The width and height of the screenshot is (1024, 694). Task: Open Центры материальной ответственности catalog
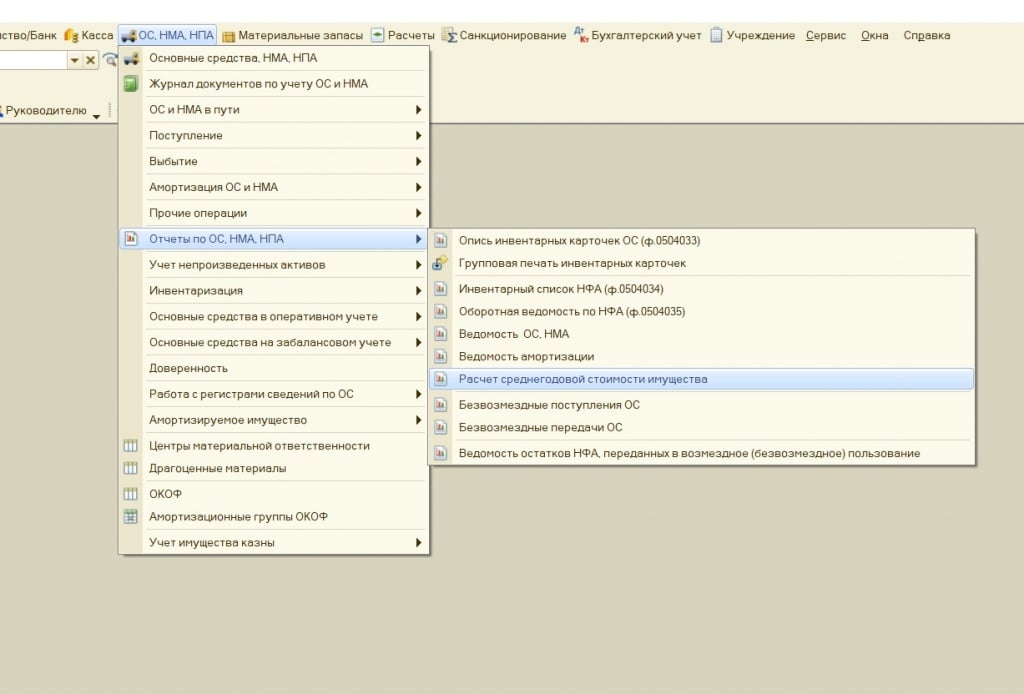tap(259, 446)
